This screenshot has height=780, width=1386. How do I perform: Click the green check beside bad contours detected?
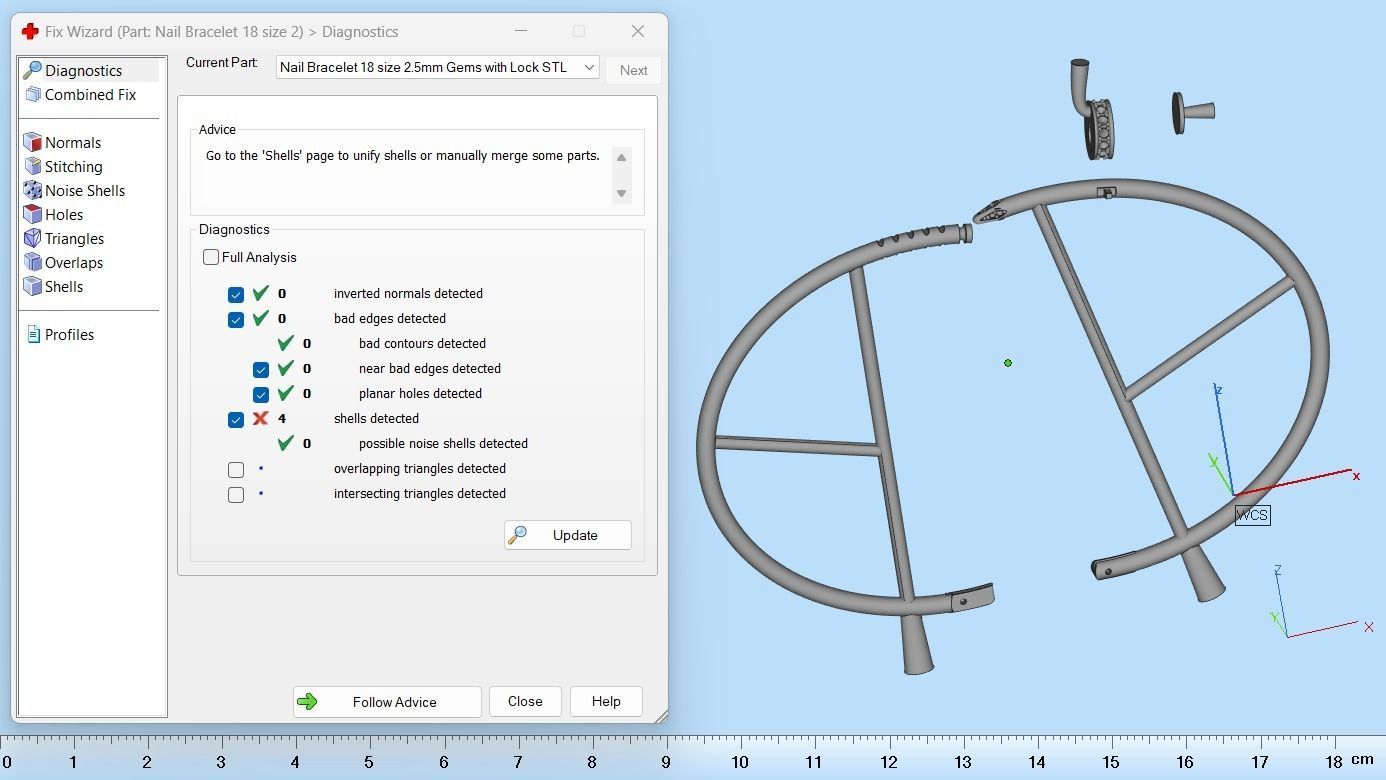286,343
